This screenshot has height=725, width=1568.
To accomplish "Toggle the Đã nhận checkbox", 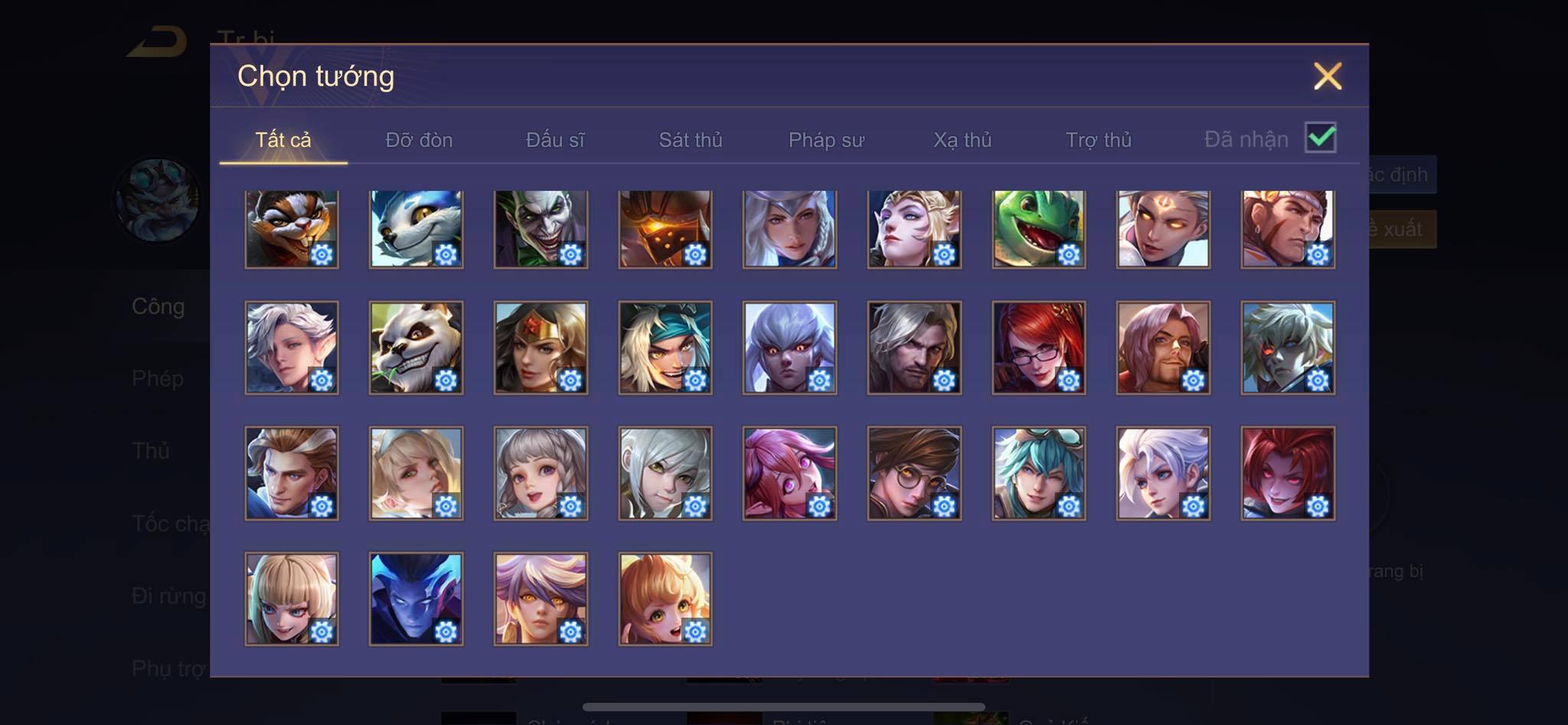I will click(x=1321, y=138).
